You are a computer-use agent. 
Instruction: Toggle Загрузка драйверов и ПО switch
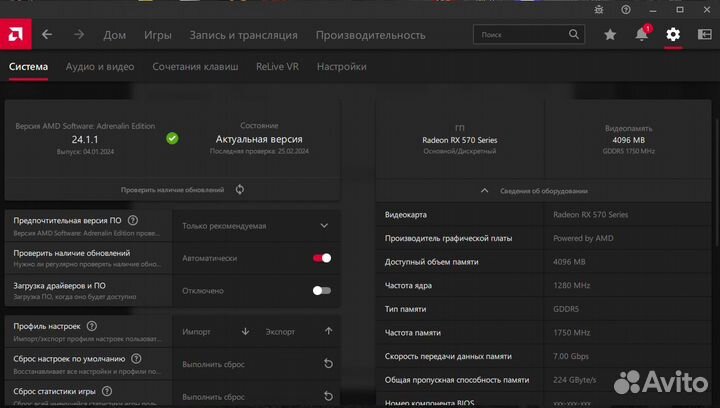coord(322,291)
